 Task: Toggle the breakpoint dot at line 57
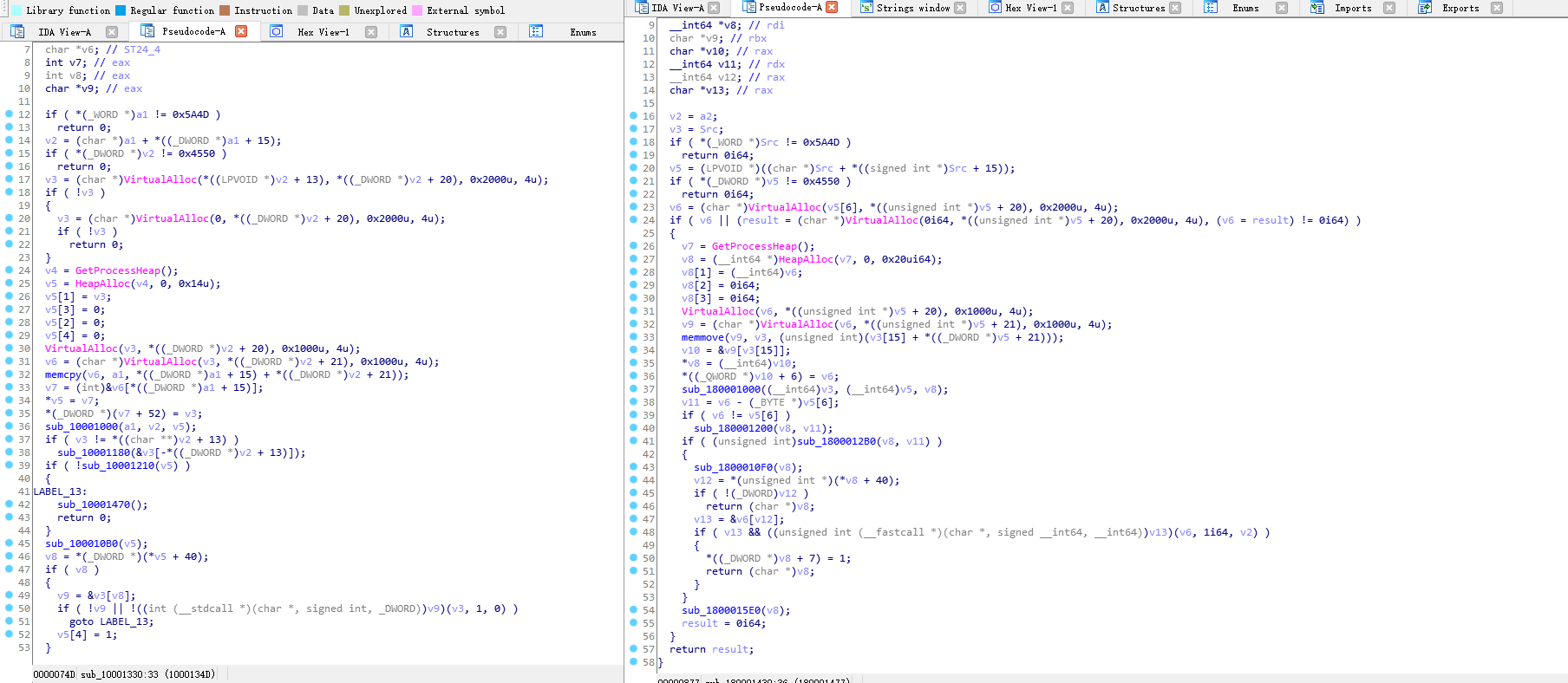(x=633, y=649)
